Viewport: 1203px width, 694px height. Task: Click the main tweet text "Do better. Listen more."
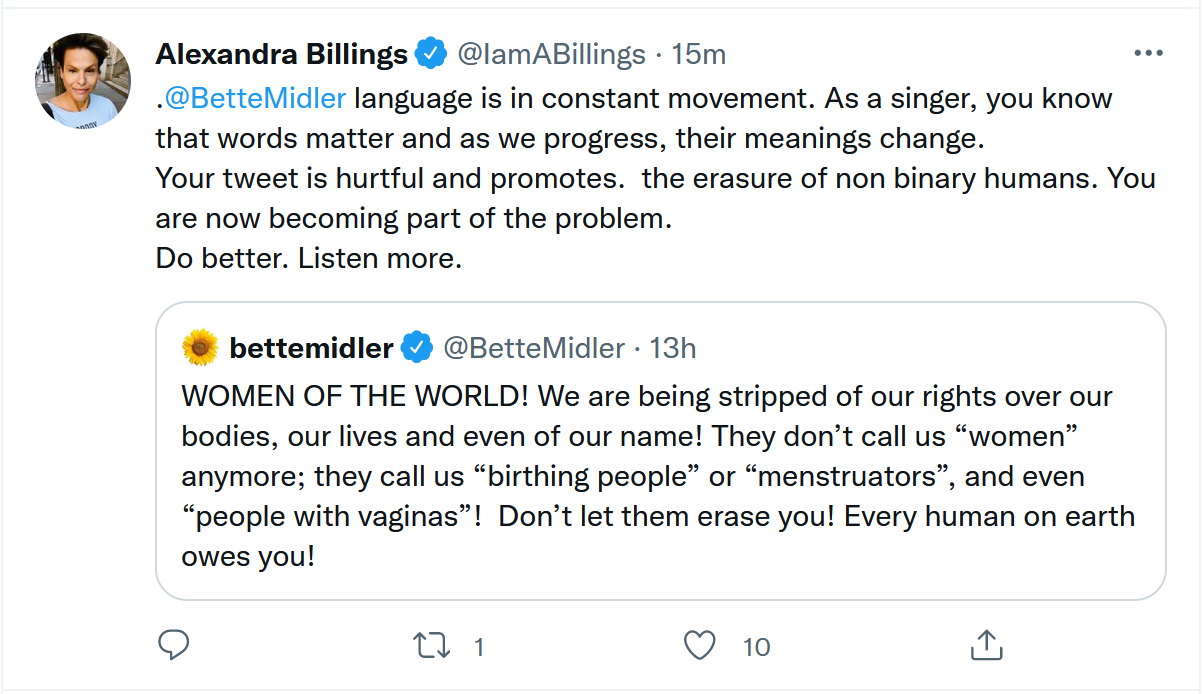308,259
